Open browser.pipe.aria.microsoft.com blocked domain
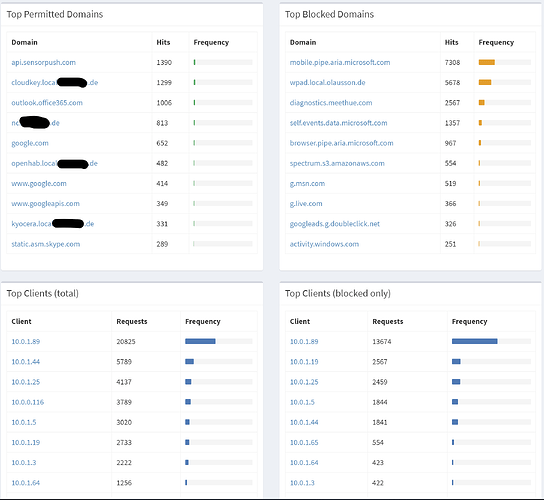This screenshot has height=500, width=544. pyautogui.click(x=341, y=143)
